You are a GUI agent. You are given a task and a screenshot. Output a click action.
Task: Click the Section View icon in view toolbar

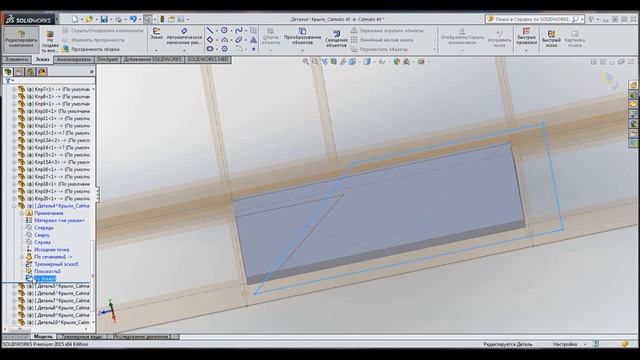coord(333,62)
